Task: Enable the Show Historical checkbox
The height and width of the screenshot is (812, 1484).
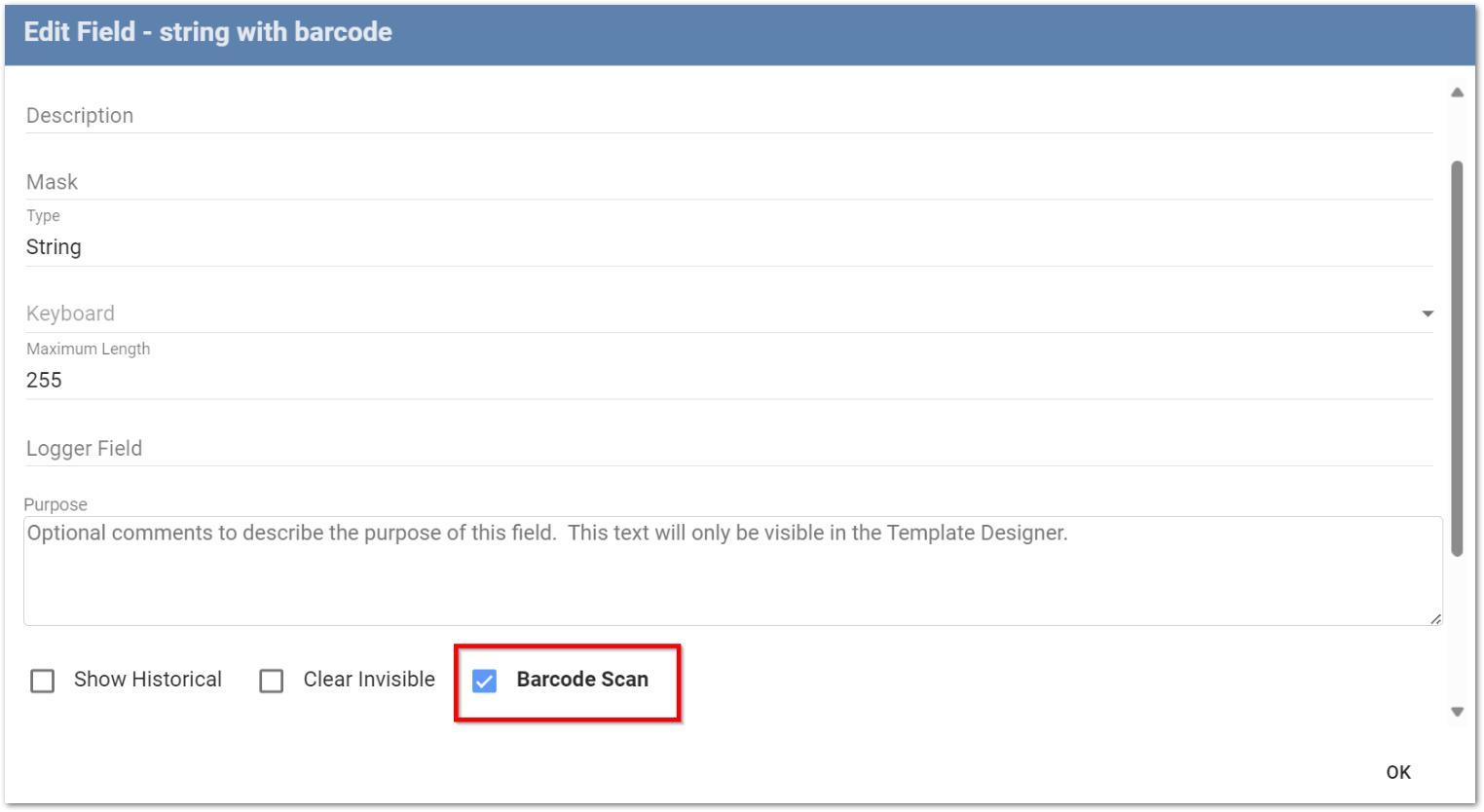Action: [43, 681]
